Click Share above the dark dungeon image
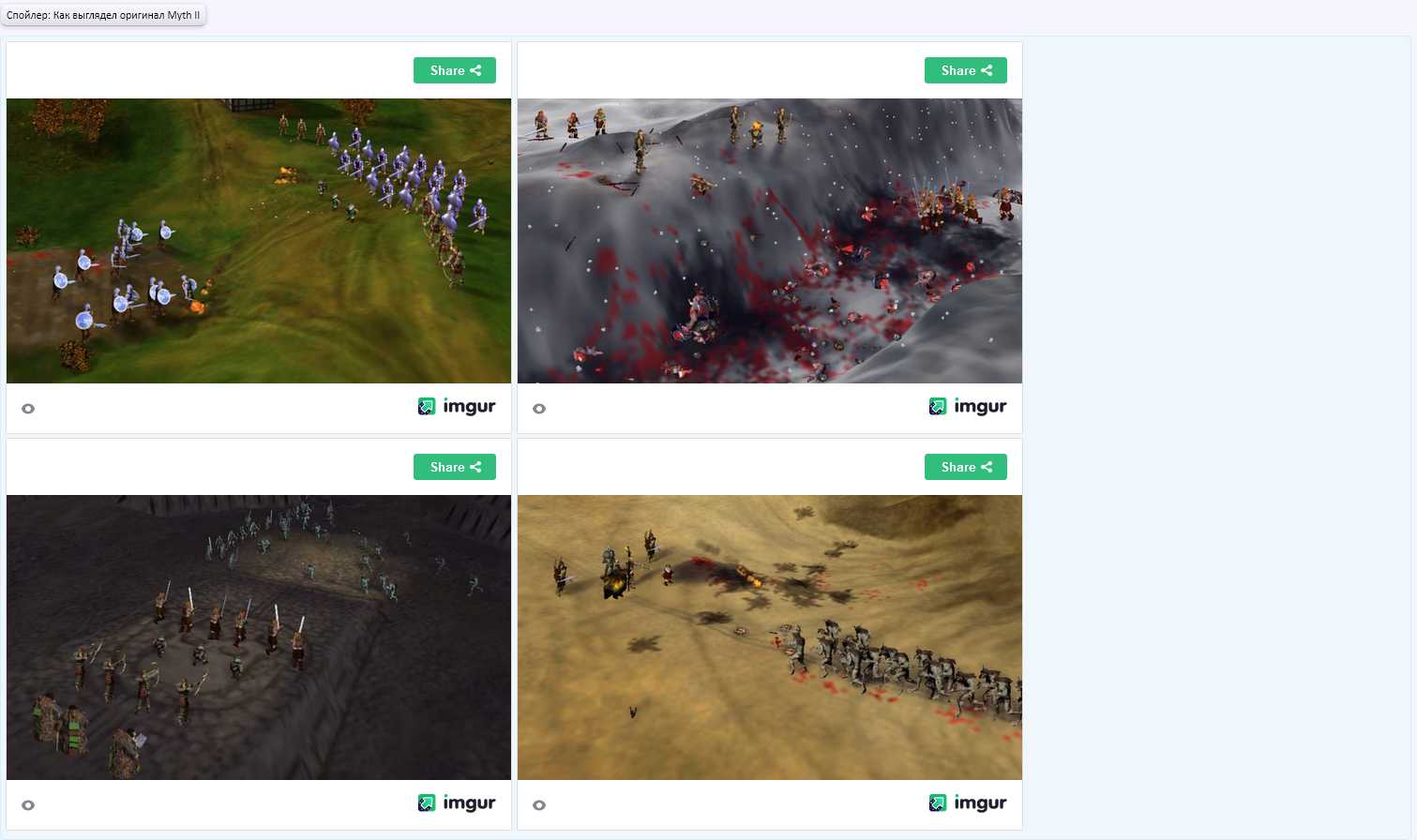 [455, 467]
